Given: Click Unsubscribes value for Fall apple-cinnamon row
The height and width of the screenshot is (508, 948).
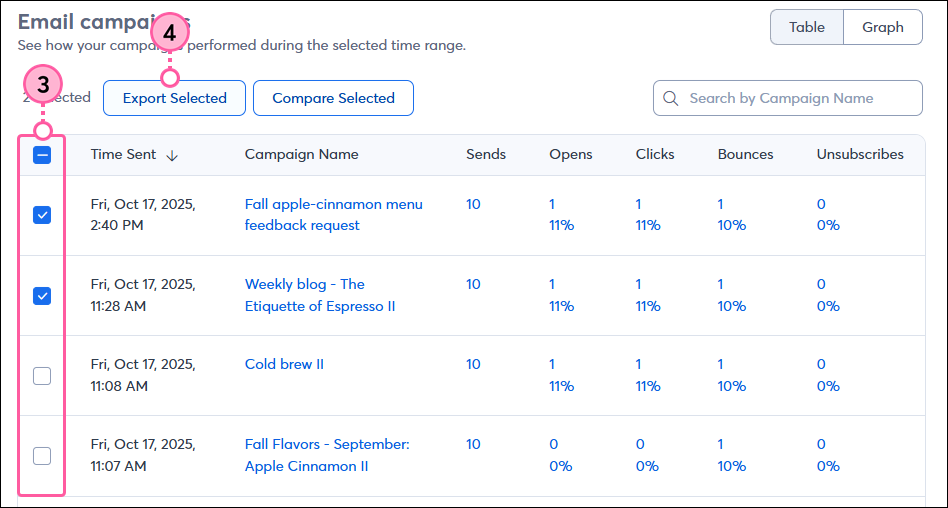Looking at the screenshot, I should coord(828,215).
